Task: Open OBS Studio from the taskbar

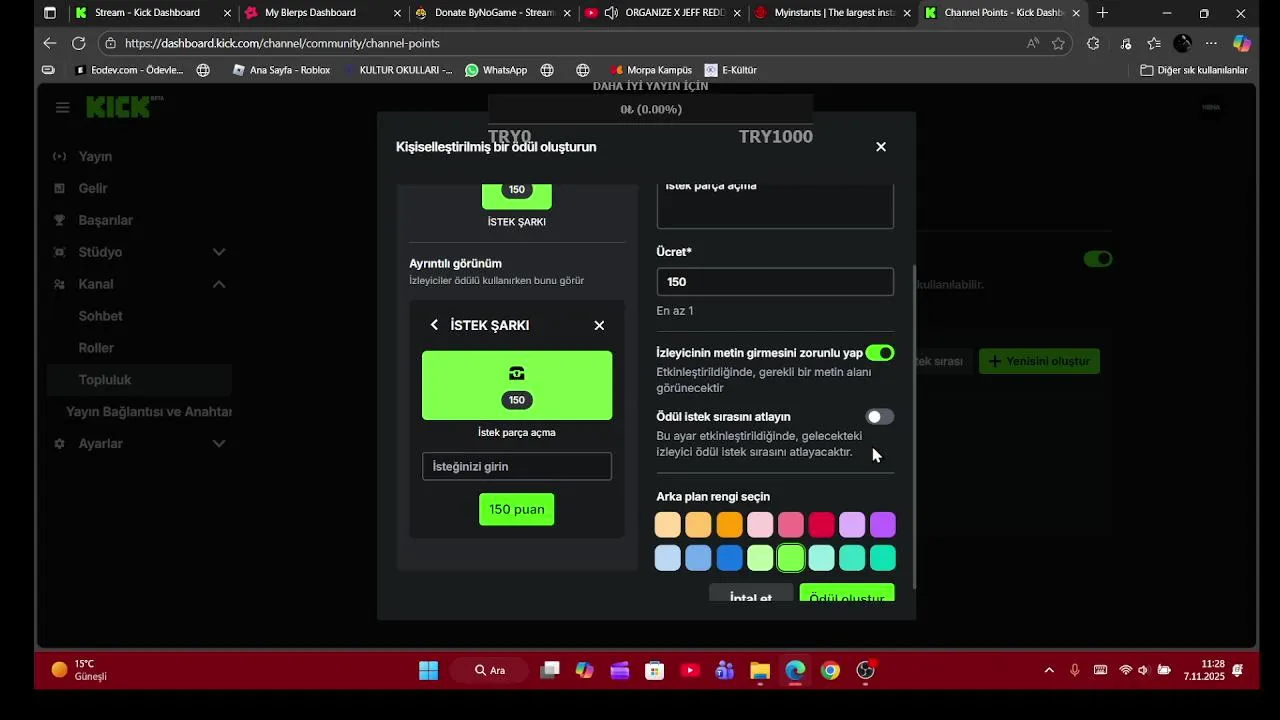Action: pyautogui.click(x=866, y=670)
